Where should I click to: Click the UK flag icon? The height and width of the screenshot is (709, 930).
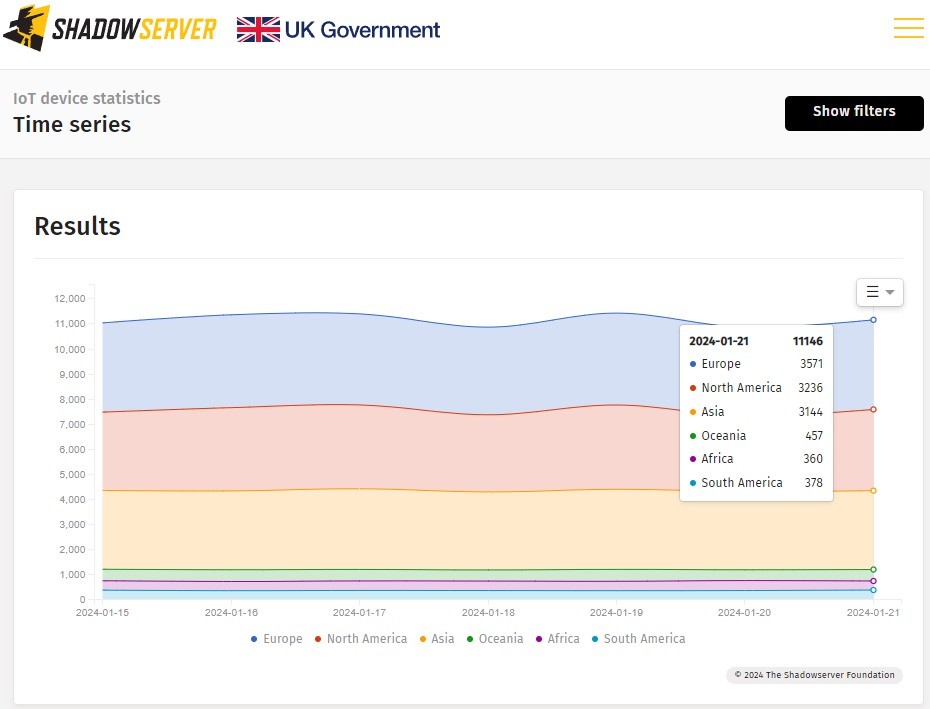pos(258,30)
